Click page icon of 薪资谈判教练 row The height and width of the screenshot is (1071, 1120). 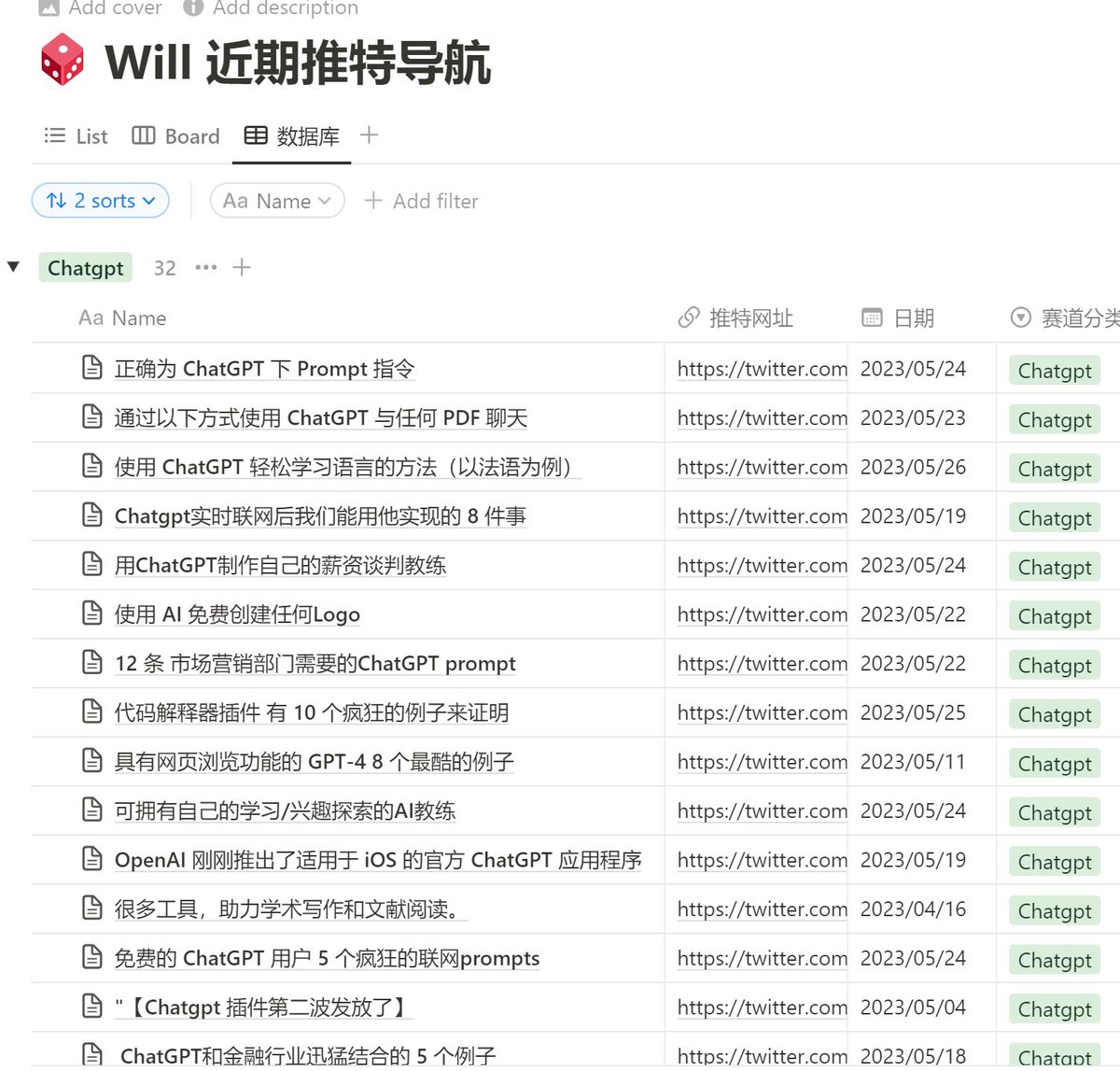click(92, 564)
